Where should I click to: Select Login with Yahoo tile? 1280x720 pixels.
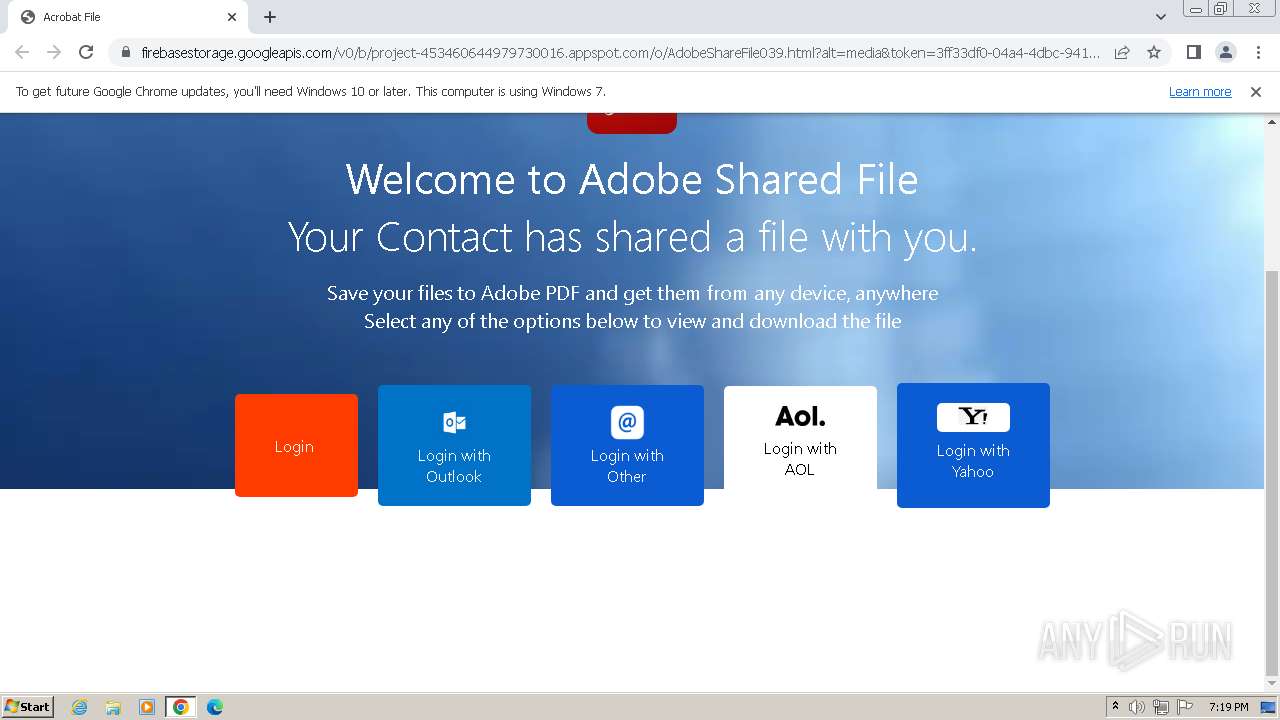pos(973,445)
